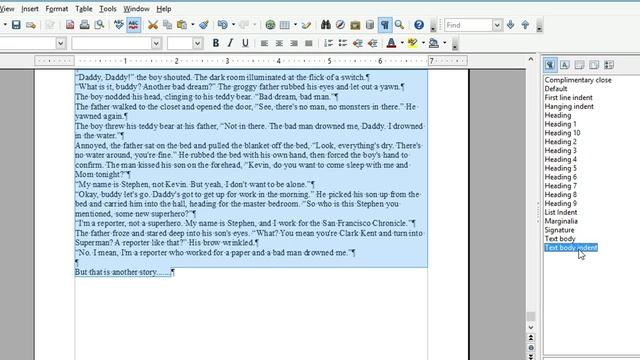Toggle numbered list icon

[x=328, y=43]
